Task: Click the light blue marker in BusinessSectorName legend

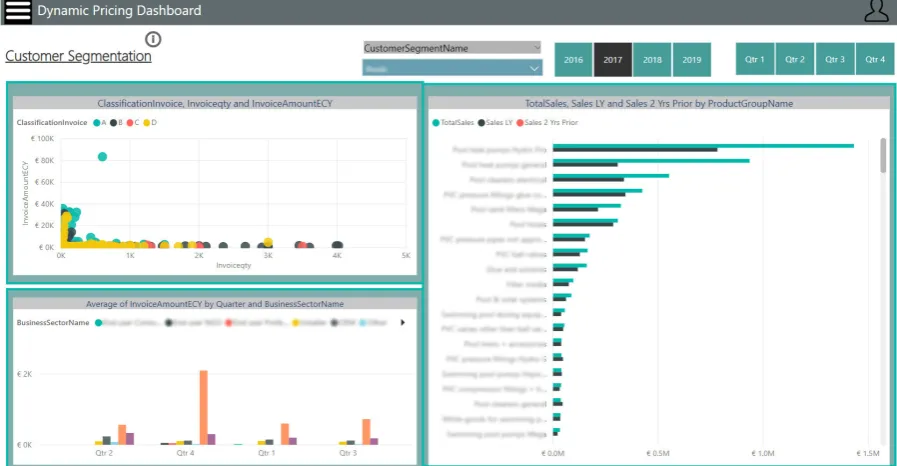Action: pos(363,322)
